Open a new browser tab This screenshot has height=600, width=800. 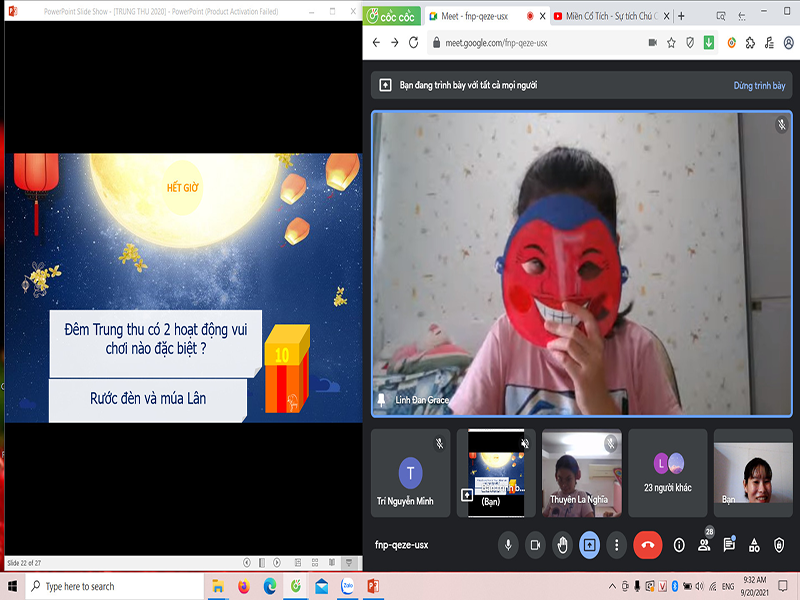pyautogui.click(x=681, y=16)
